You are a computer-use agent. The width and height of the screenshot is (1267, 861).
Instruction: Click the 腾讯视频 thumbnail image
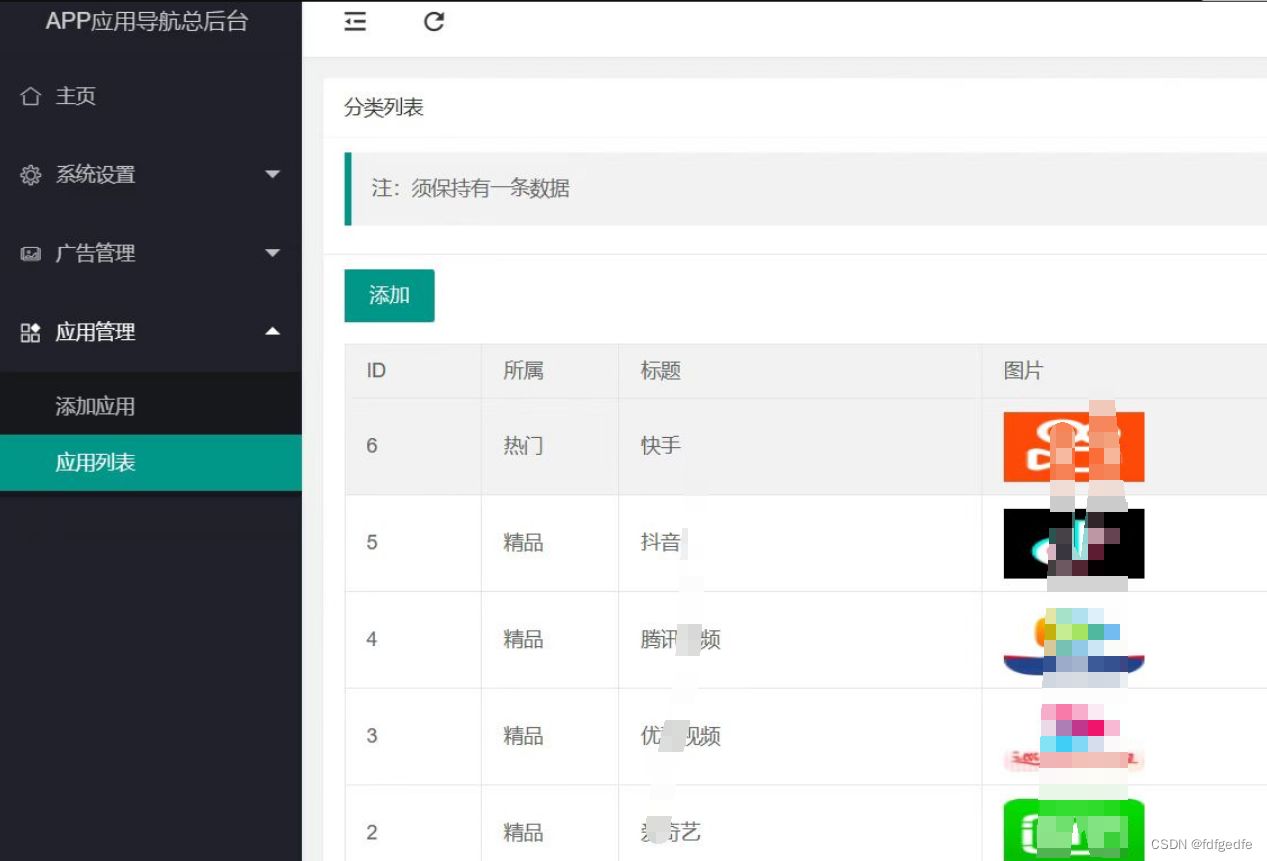point(1073,640)
